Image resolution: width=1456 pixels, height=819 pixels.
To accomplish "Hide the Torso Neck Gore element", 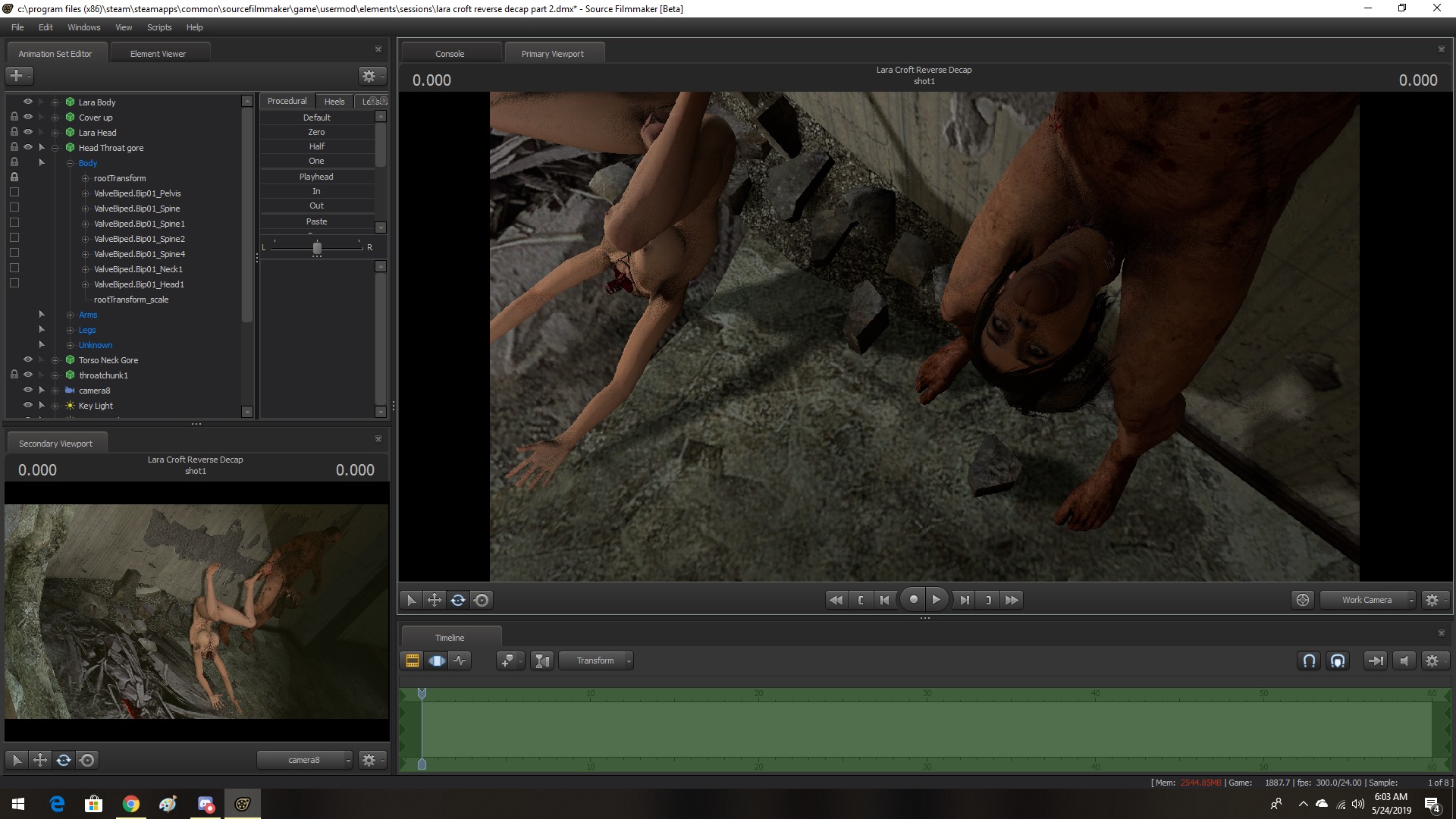I will [28, 359].
